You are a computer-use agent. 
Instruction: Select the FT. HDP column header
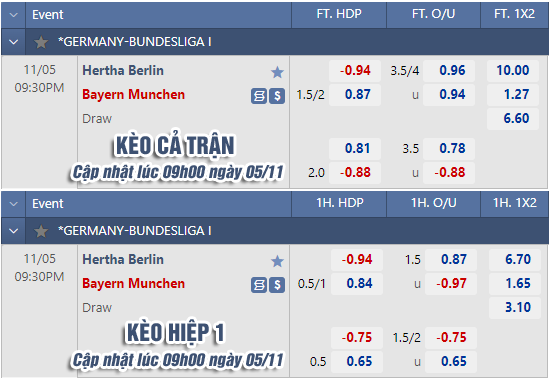pos(339,14)
